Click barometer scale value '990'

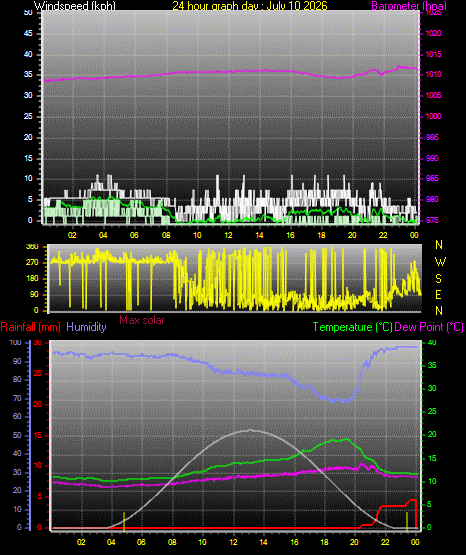pos(432,158)
